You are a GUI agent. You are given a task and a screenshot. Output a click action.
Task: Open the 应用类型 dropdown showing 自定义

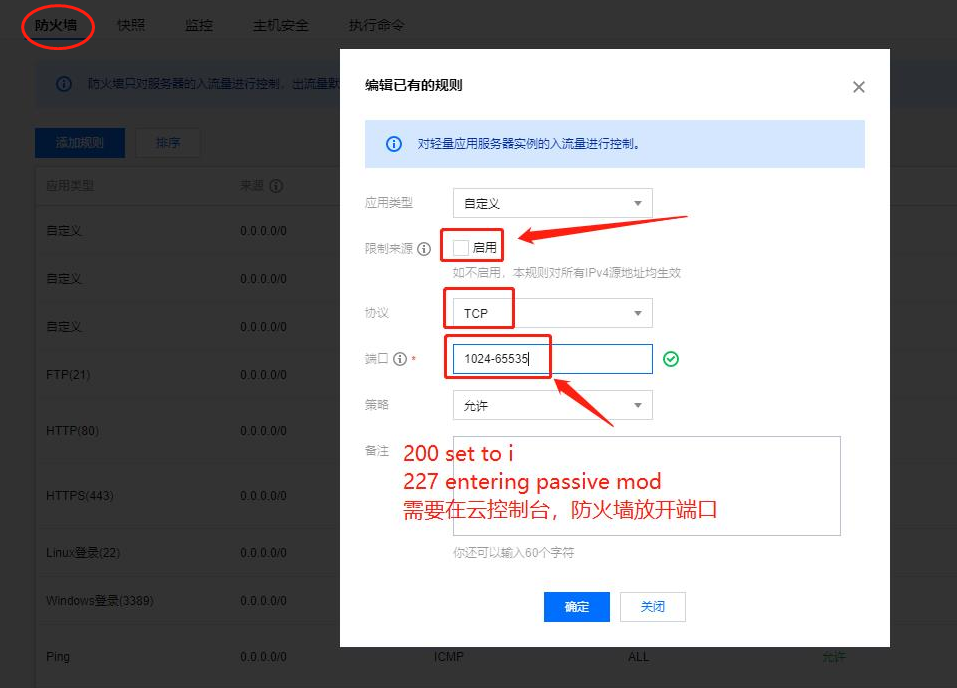point(552,203)
